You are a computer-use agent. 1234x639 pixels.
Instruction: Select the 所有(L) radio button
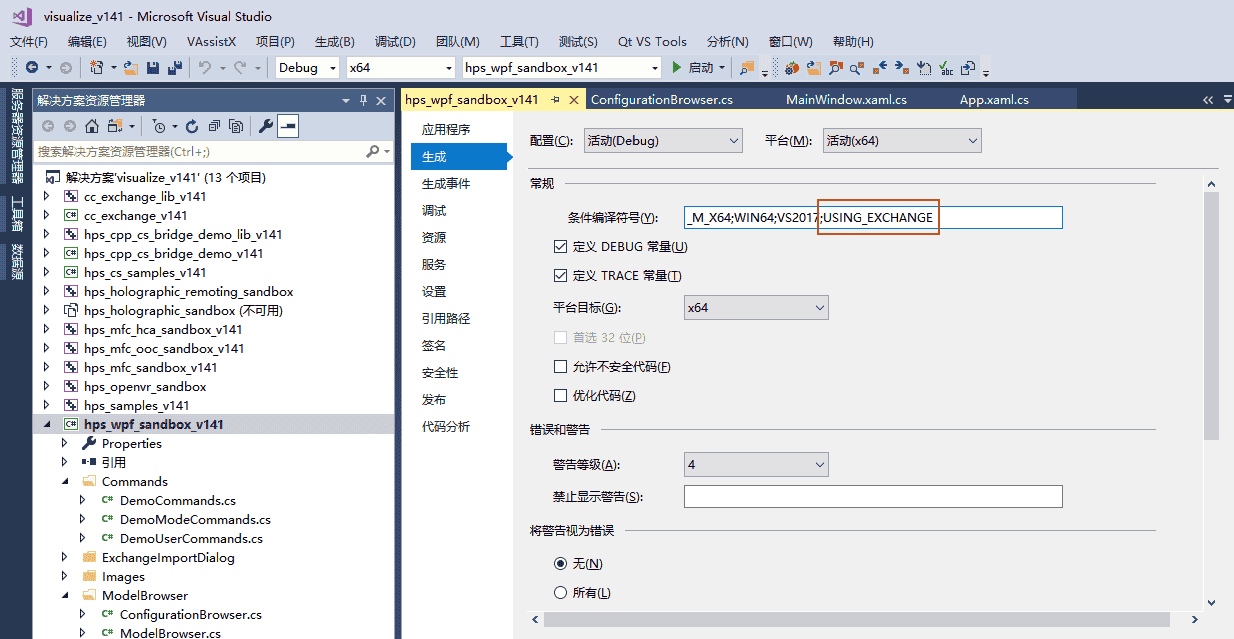(x=560, y=592)
